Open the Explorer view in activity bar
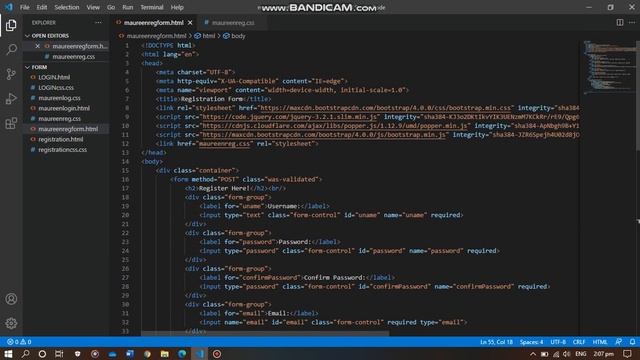Screen dimensions: 640x360 [11, 25]
